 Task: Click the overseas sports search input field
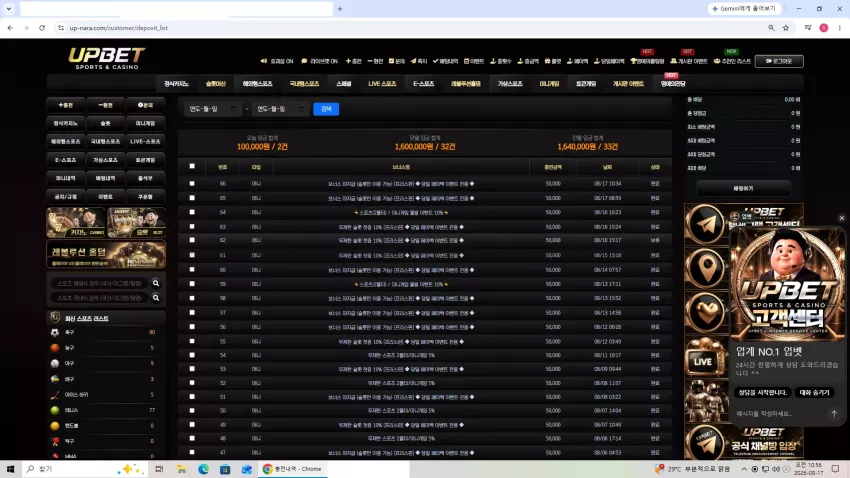[100, 283]
